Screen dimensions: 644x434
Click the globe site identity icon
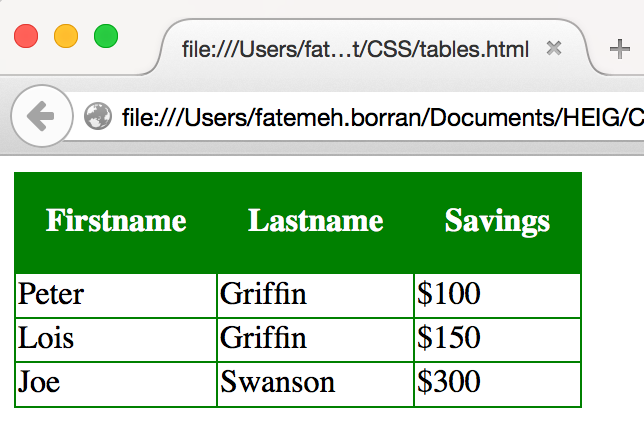(x=98, y=116)
